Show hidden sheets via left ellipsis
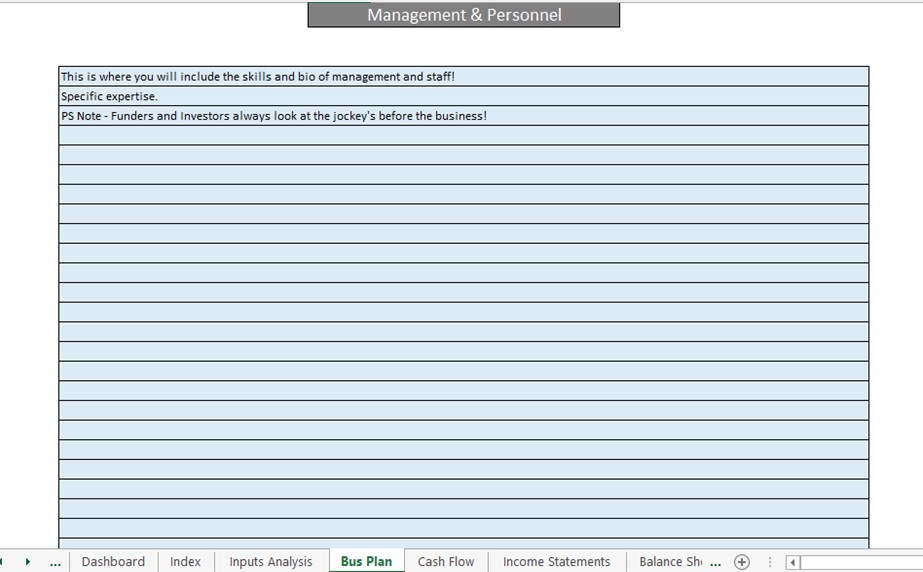This screenshot has height=572, width=923. click(x=55, y=563)
